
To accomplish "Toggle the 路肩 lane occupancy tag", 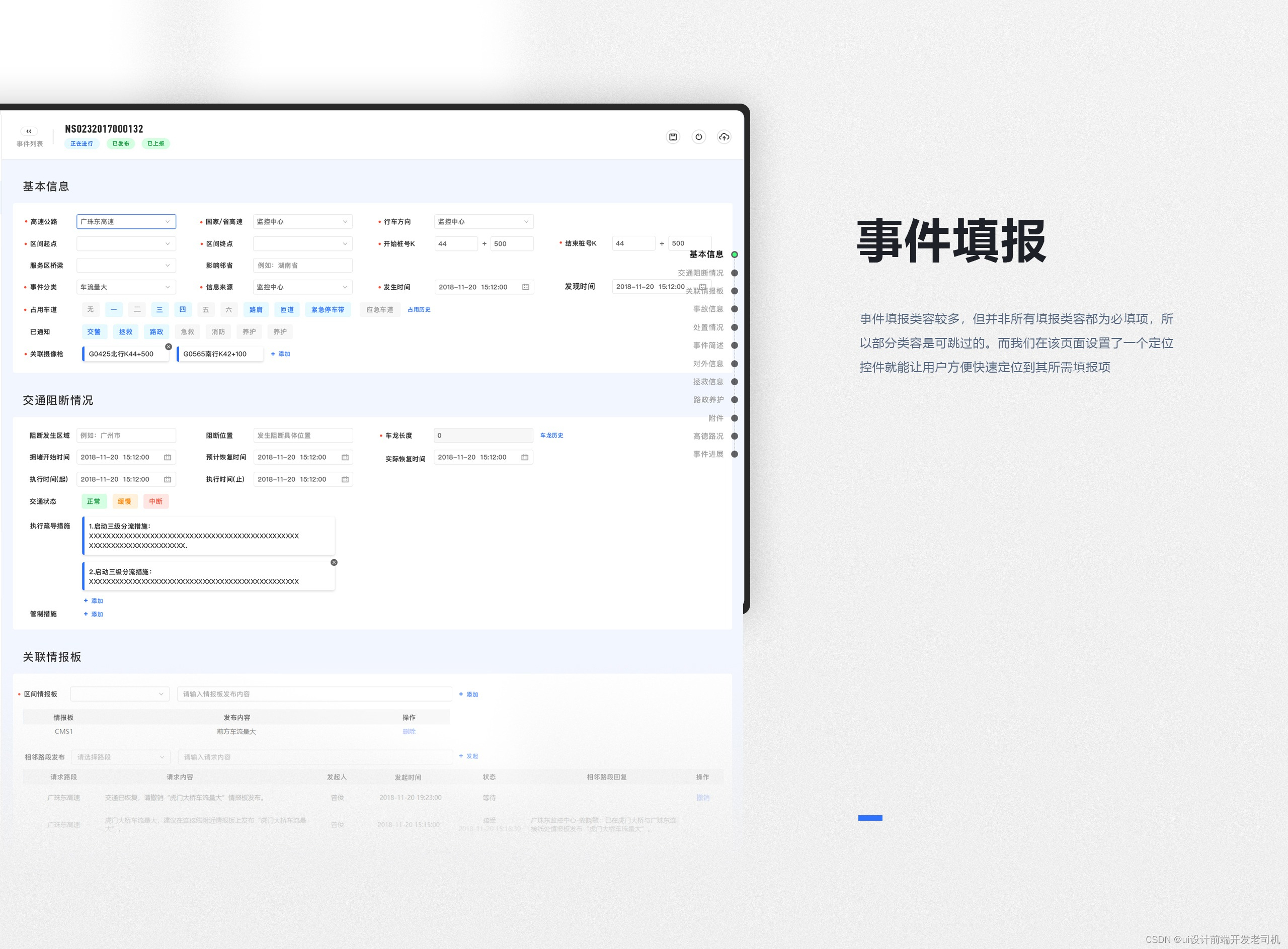I will pyautogui.click(x=256, y=310).
